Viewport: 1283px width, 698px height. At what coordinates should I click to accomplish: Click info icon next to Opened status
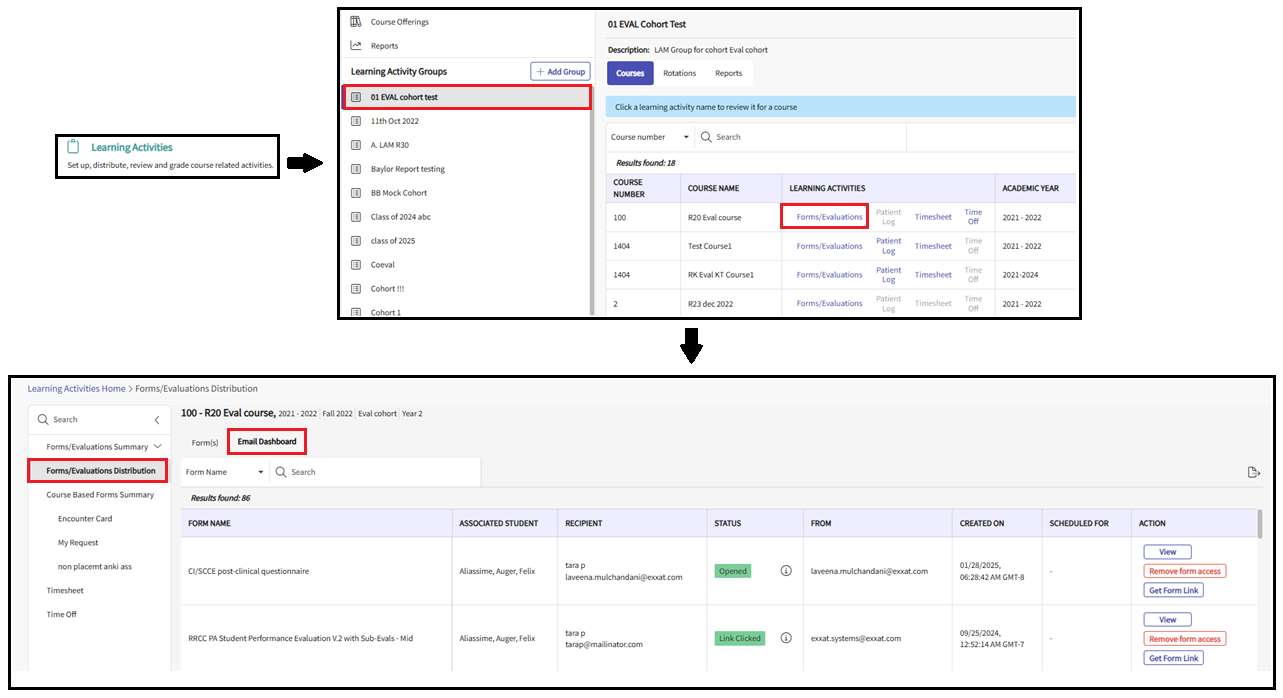(786, 571)
